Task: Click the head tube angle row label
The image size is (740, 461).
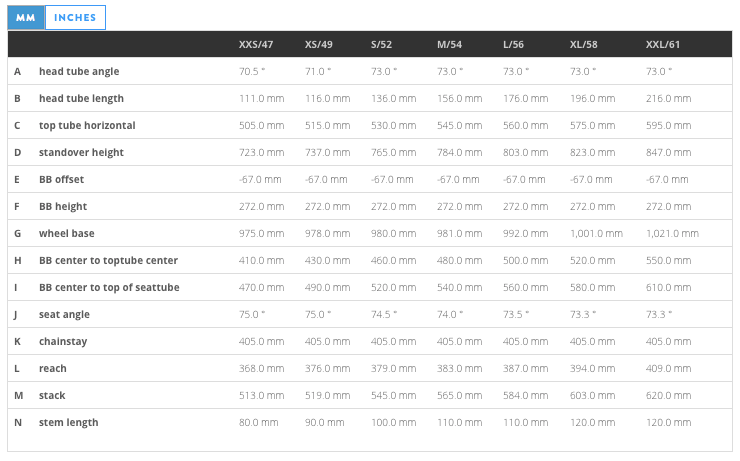Action: click(82, 72)
